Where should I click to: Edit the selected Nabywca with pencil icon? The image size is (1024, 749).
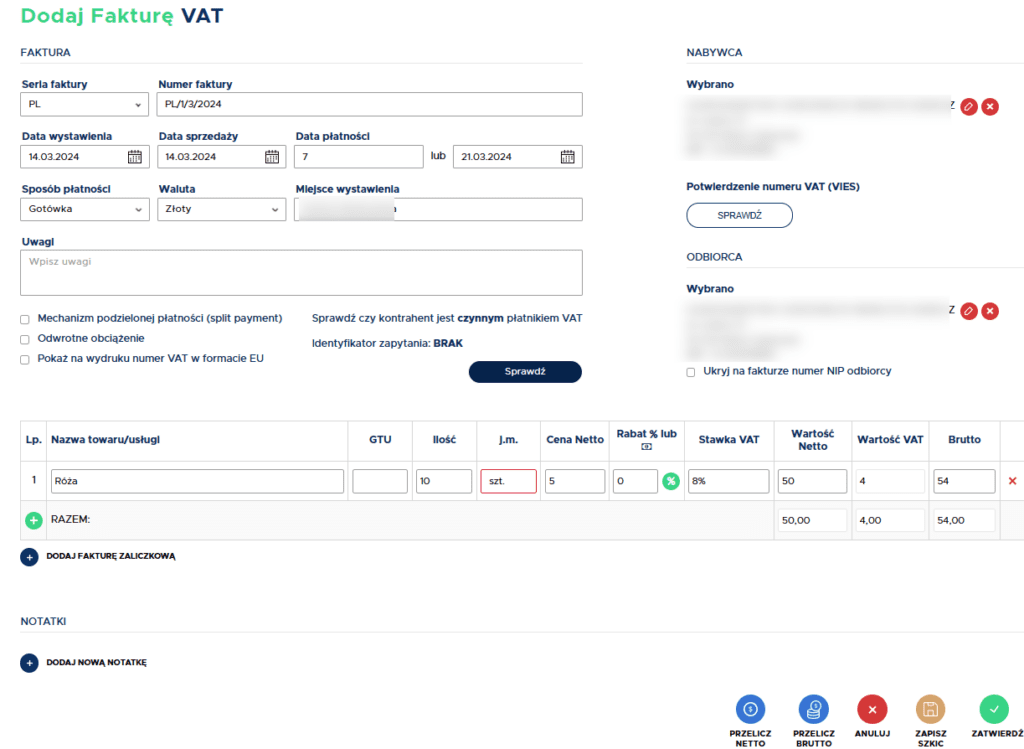pyautogui.click(x=968, y=106)
